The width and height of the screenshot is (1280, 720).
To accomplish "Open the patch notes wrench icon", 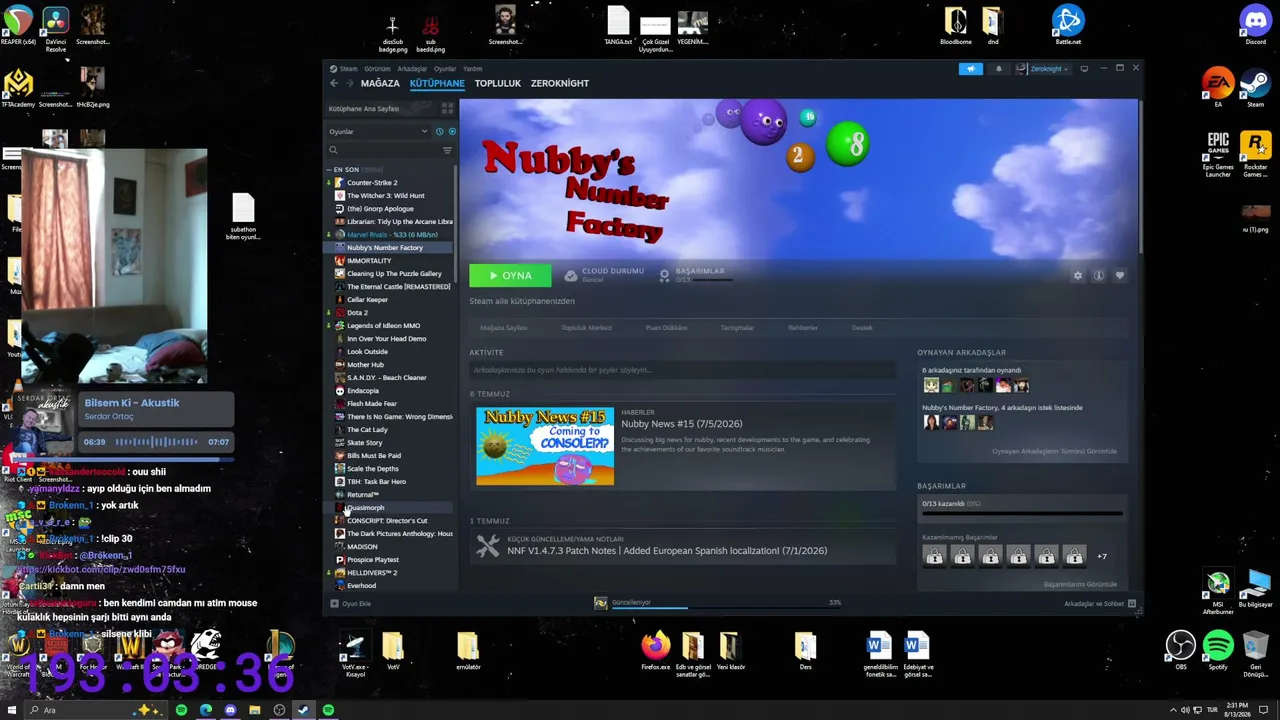I will [488, 546].
